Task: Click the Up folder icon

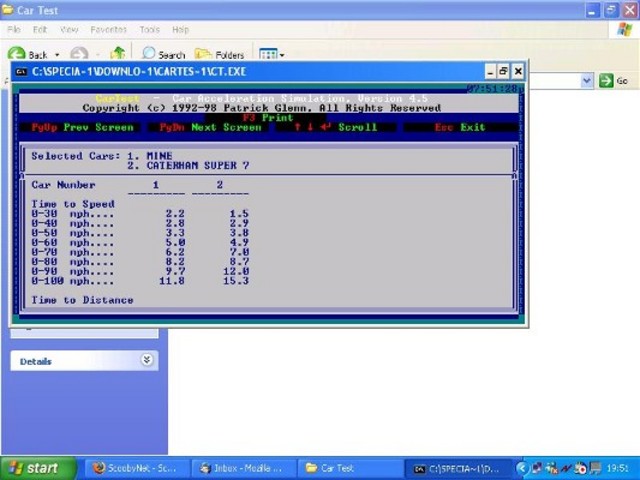Action: coord(117,54)
